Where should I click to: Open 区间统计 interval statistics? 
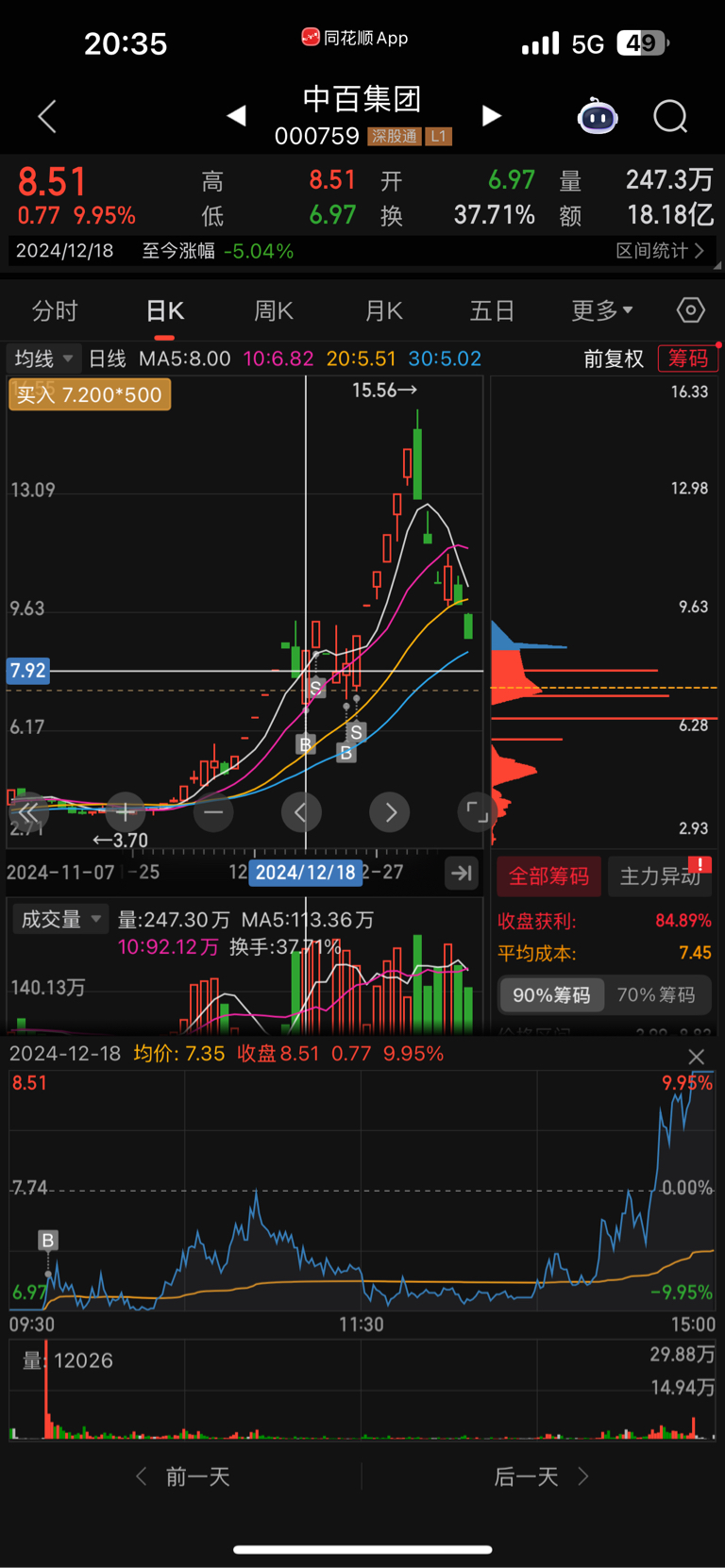661,251
